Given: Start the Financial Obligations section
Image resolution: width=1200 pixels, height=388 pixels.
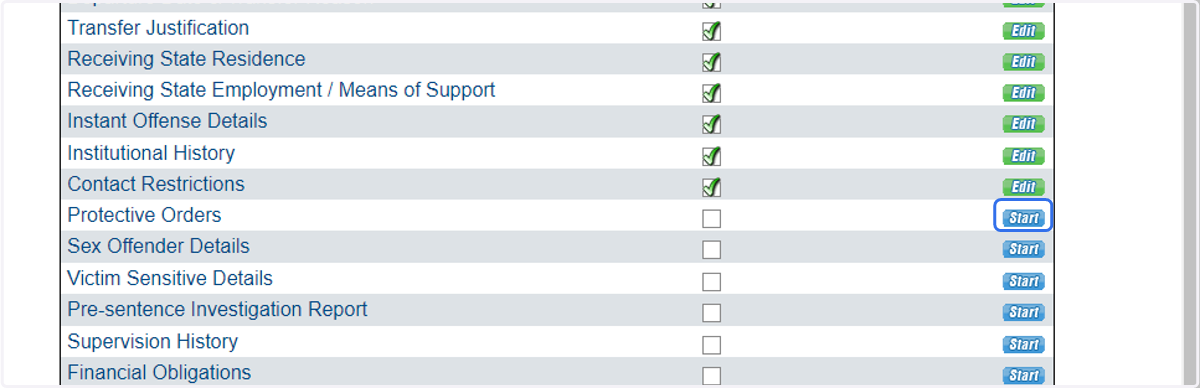Looking at the screenshot, I should tap(1023, 376).
